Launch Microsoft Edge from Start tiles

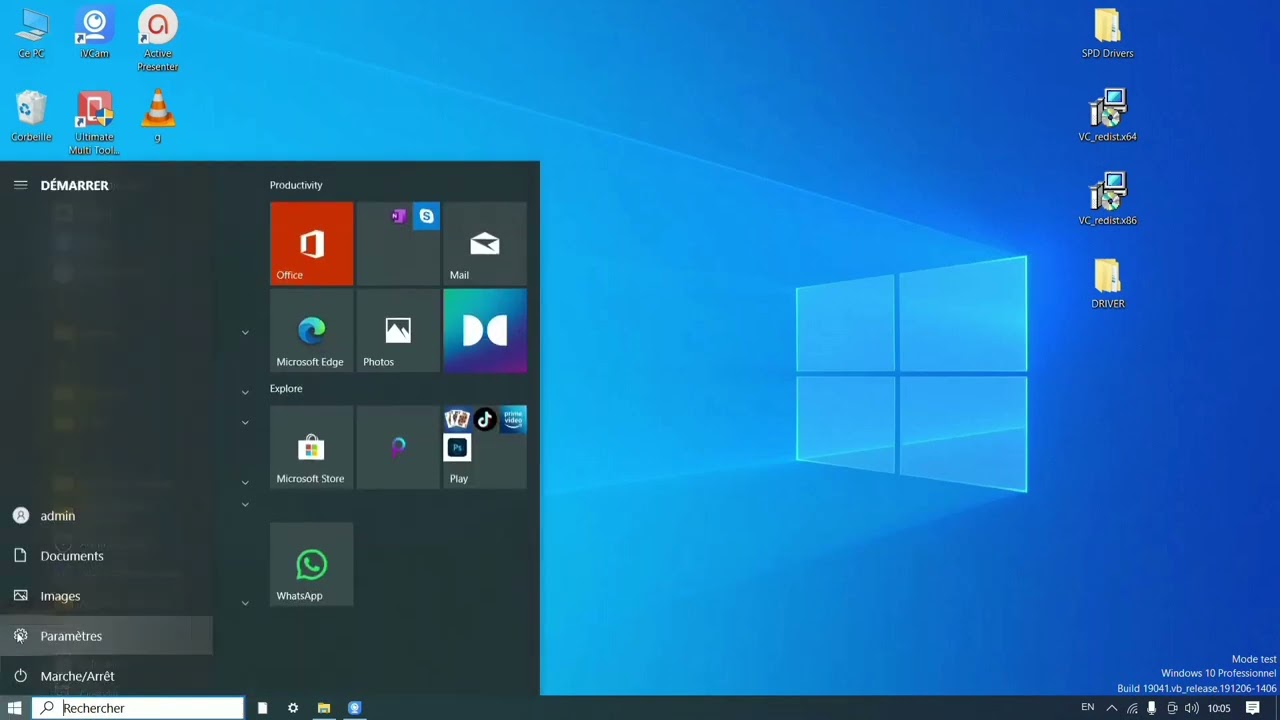tap(311, 331)
